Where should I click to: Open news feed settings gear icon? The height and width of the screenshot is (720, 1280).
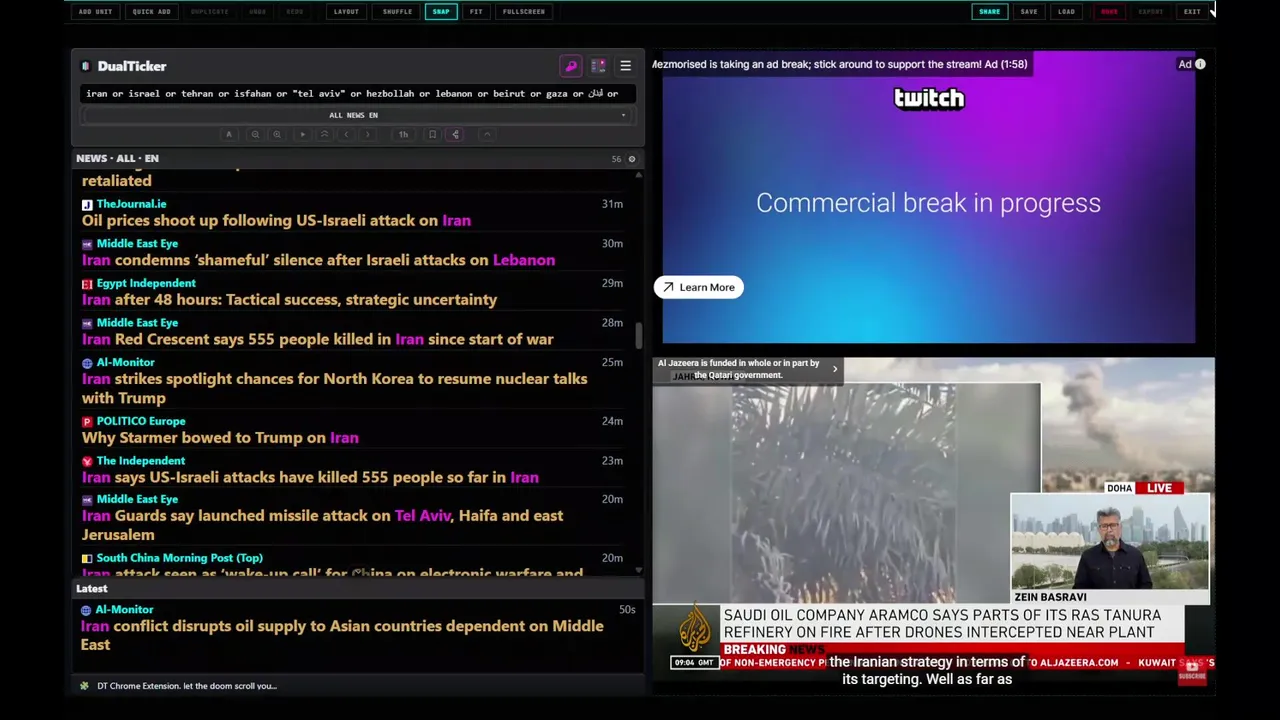point(631,159)
